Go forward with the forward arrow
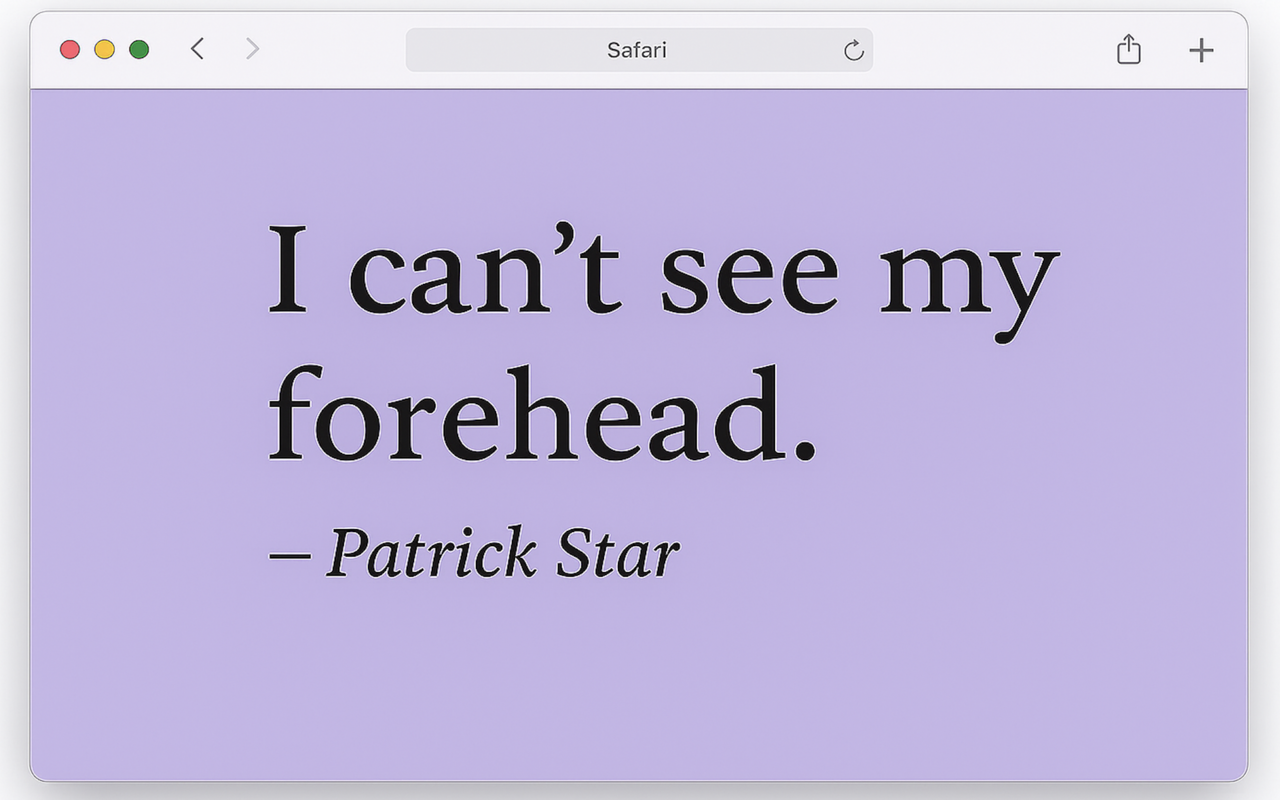 click(x=252, y=49)
